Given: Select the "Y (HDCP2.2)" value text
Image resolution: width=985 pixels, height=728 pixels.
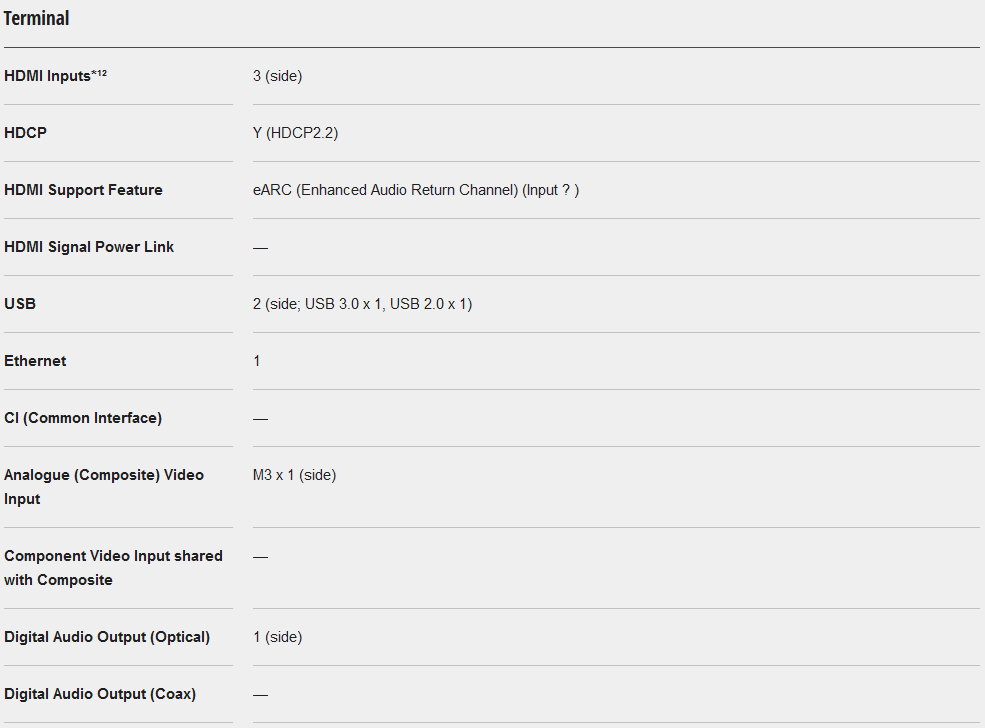Looking at the screenshot, I should (x=295, y=133).
